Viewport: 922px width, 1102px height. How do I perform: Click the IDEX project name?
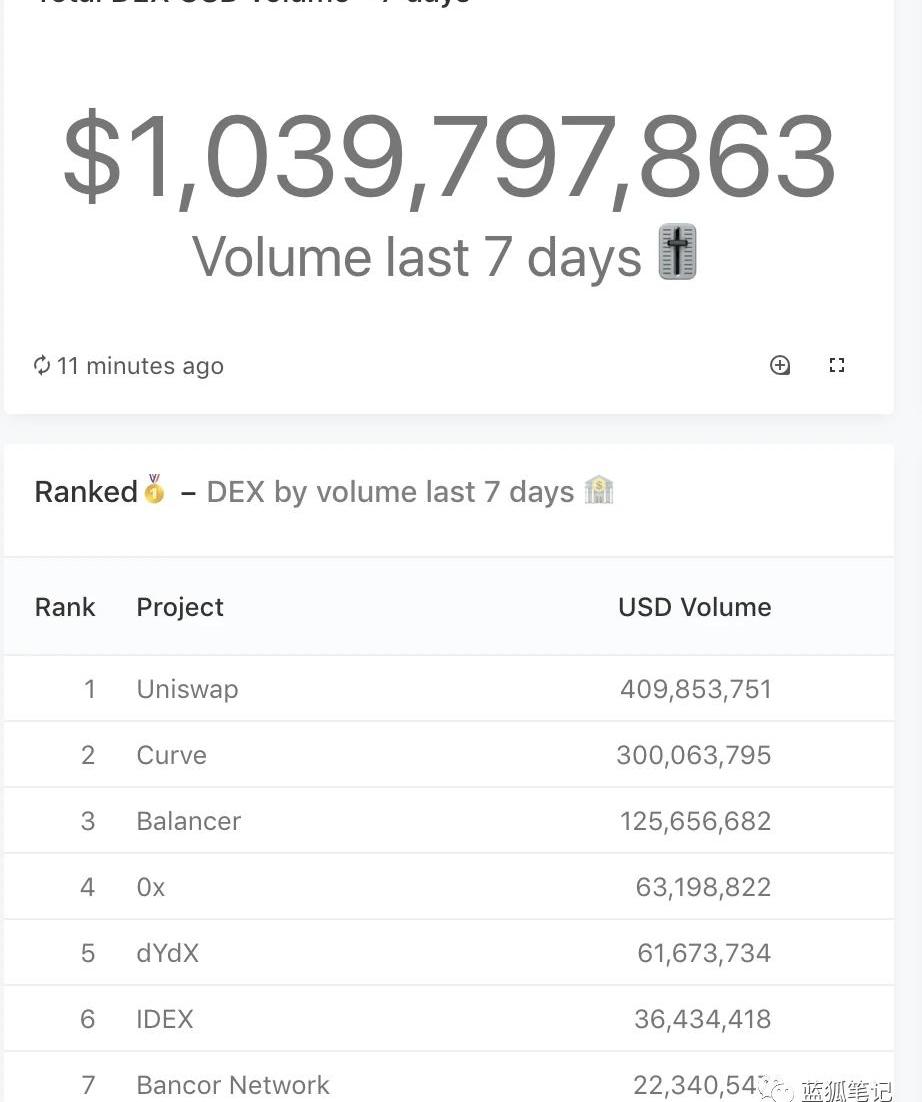pos(164,1019)
